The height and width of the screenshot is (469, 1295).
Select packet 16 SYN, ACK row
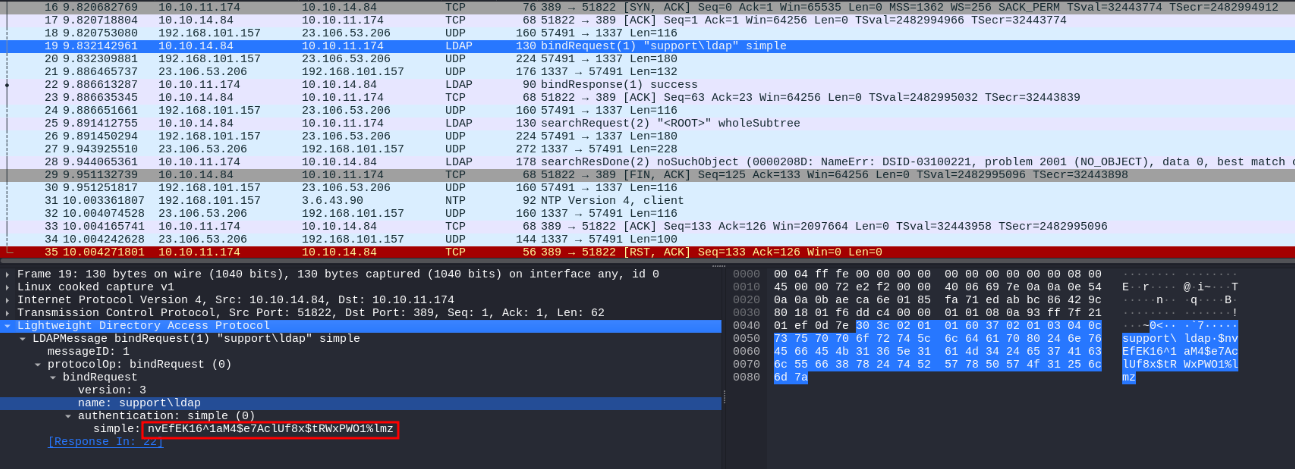coord(600,7)
